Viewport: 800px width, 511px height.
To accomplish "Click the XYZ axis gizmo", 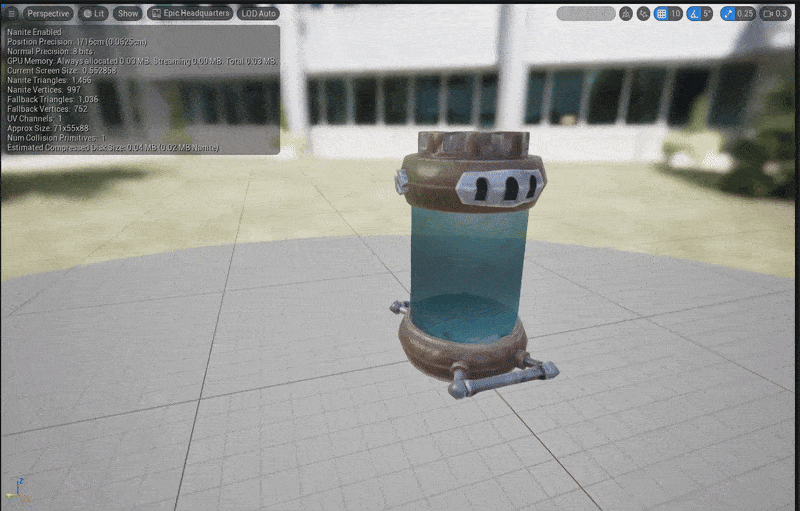I will click(18, 491).
